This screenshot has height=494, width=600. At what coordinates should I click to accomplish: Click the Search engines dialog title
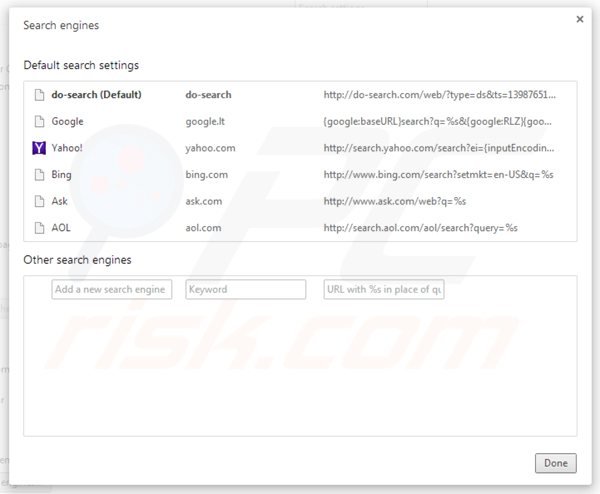click(x=61, y=26)
